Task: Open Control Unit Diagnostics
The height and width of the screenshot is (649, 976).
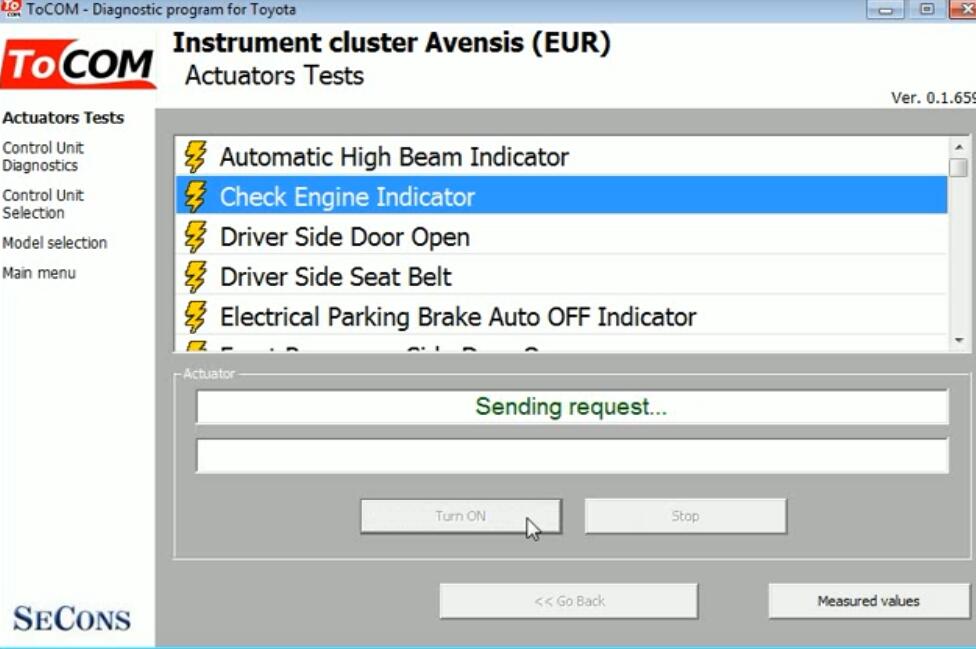Action: [x=42, y=157]
